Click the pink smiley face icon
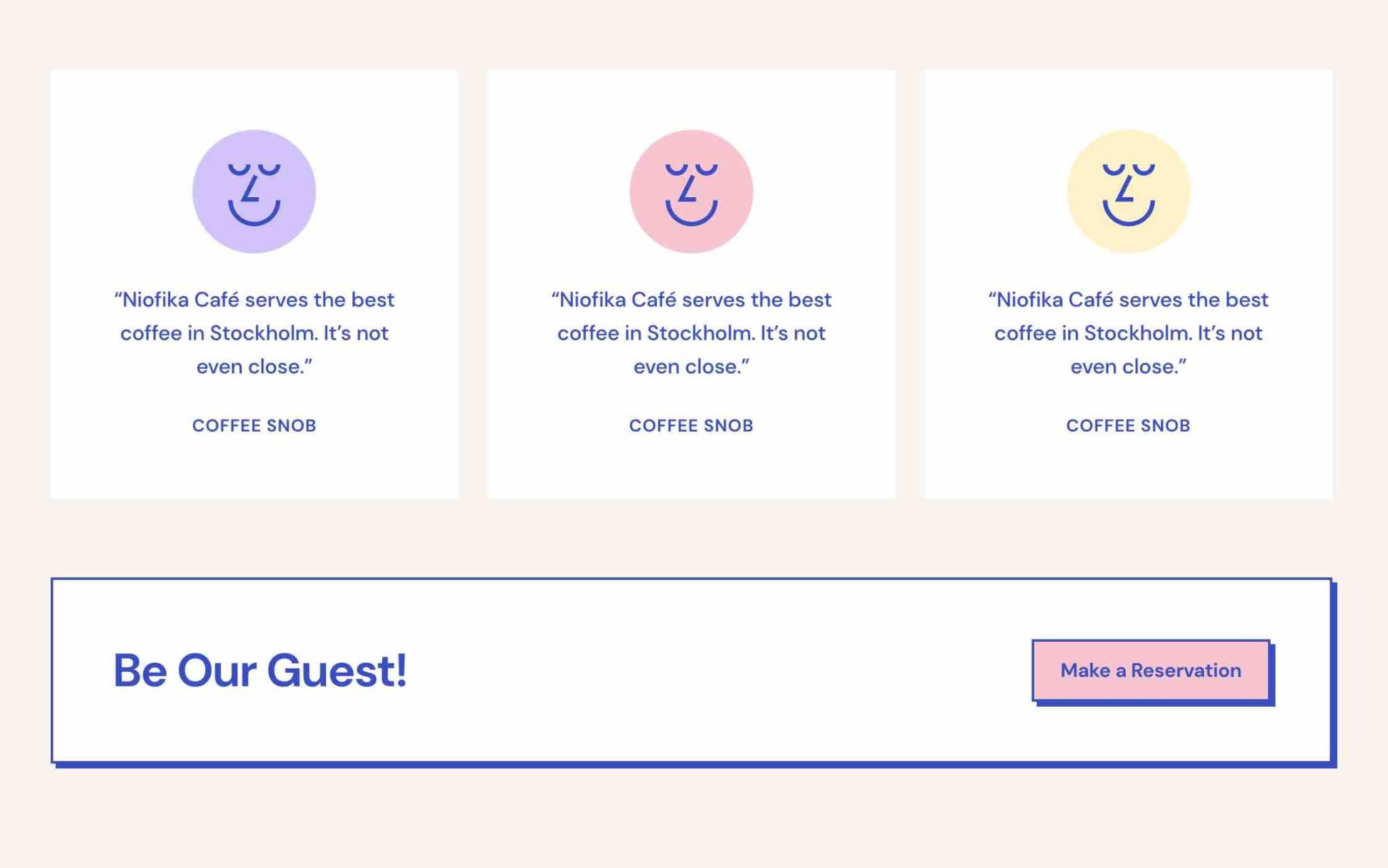The width and height of the screenshot is (1388, 868). click(691, 192)
